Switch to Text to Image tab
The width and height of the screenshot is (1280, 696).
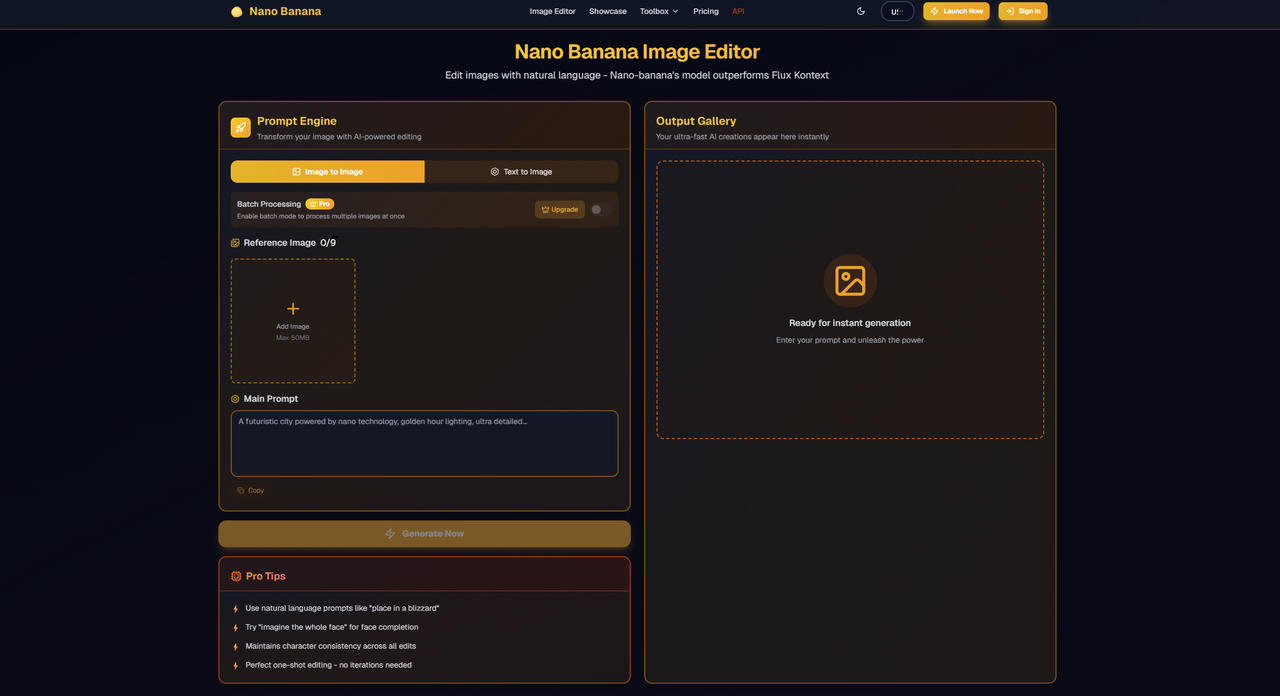point(521,172)
